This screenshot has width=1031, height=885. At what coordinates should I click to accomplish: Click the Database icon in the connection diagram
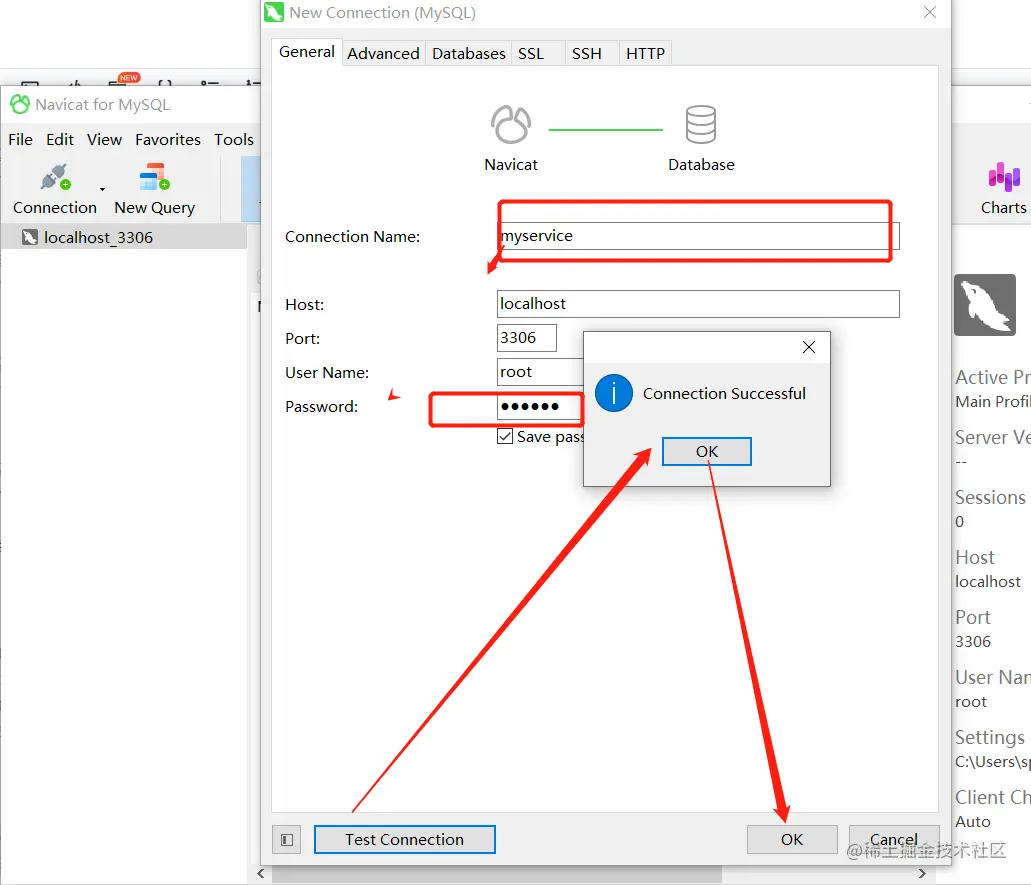coord(701,124)
